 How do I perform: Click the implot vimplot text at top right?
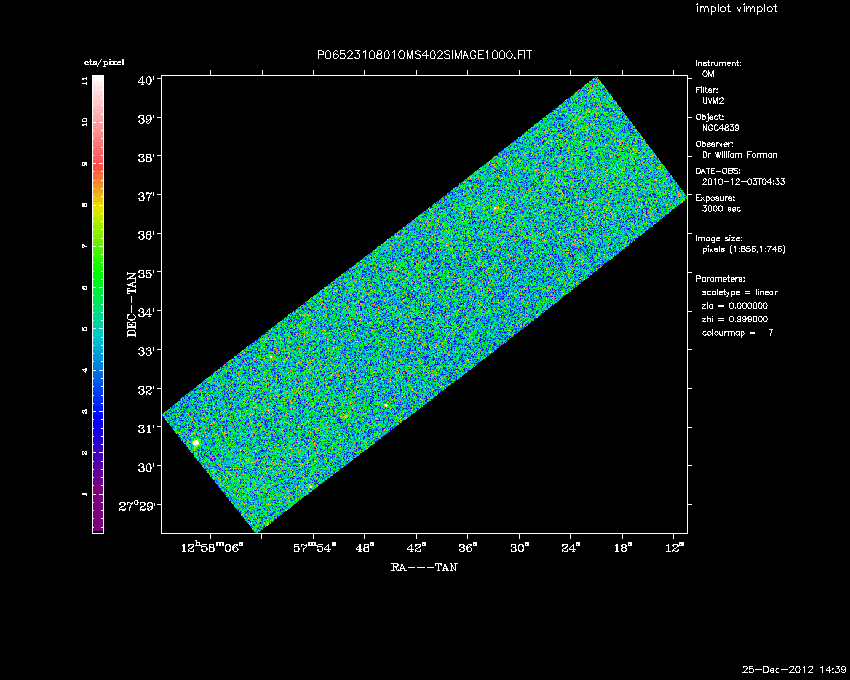(736, 9)
